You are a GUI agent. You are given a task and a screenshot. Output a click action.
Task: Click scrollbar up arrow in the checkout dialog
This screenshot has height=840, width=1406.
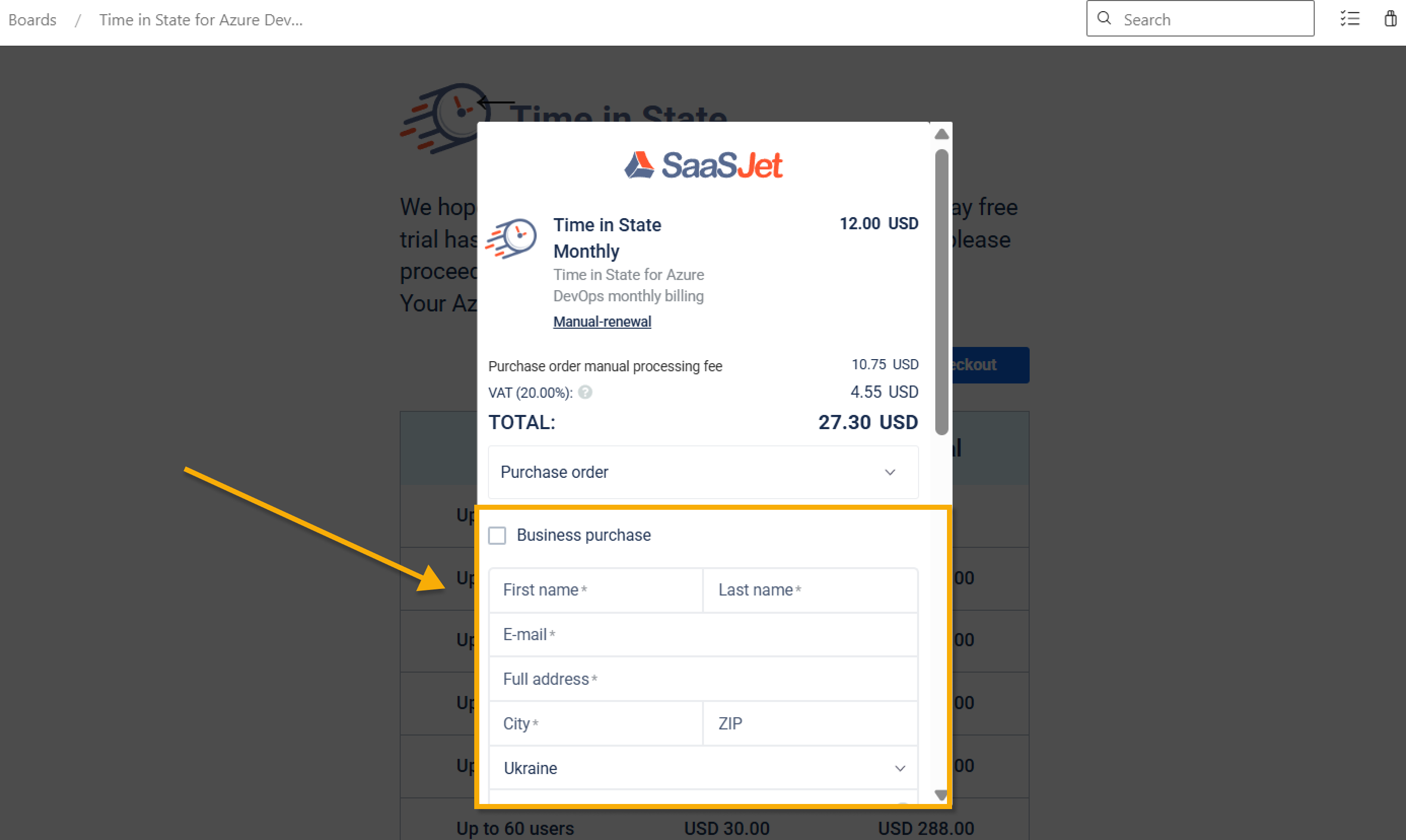[941, 134]
